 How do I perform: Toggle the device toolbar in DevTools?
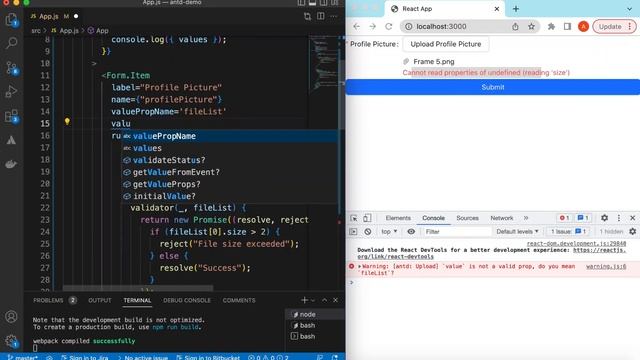click(x=367, y=218)
